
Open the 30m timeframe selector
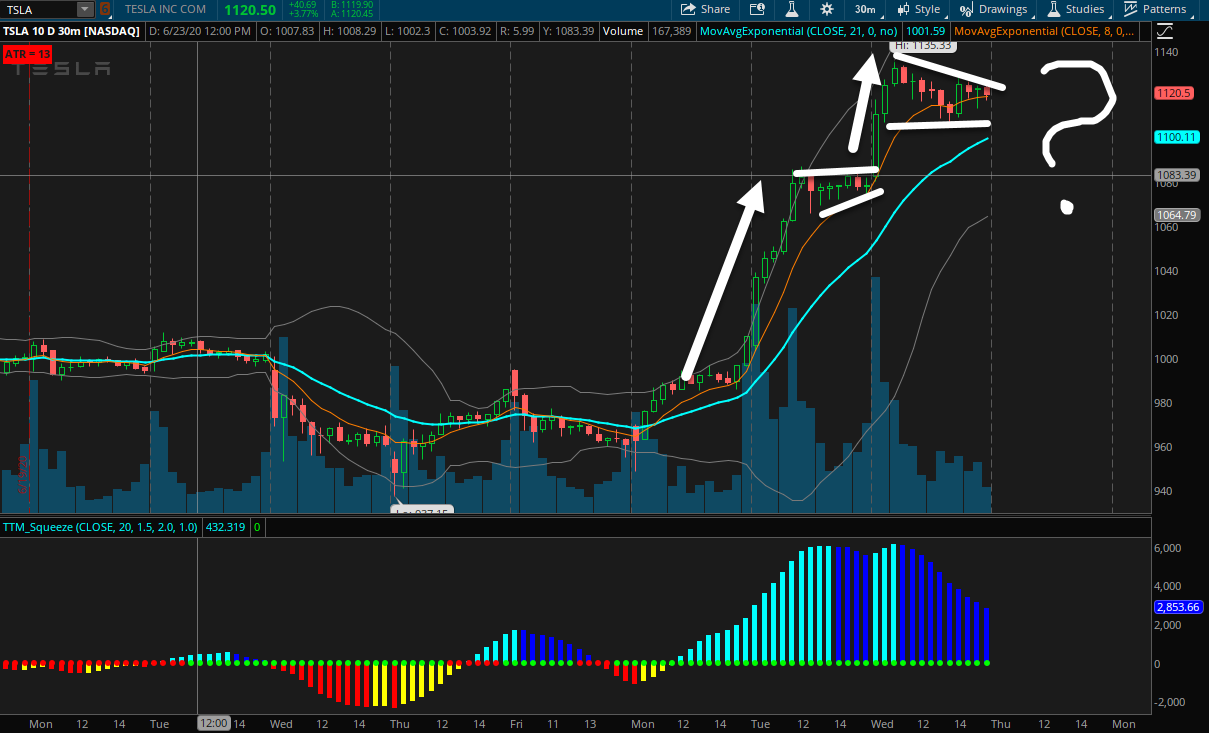click(x=865, y=9)
